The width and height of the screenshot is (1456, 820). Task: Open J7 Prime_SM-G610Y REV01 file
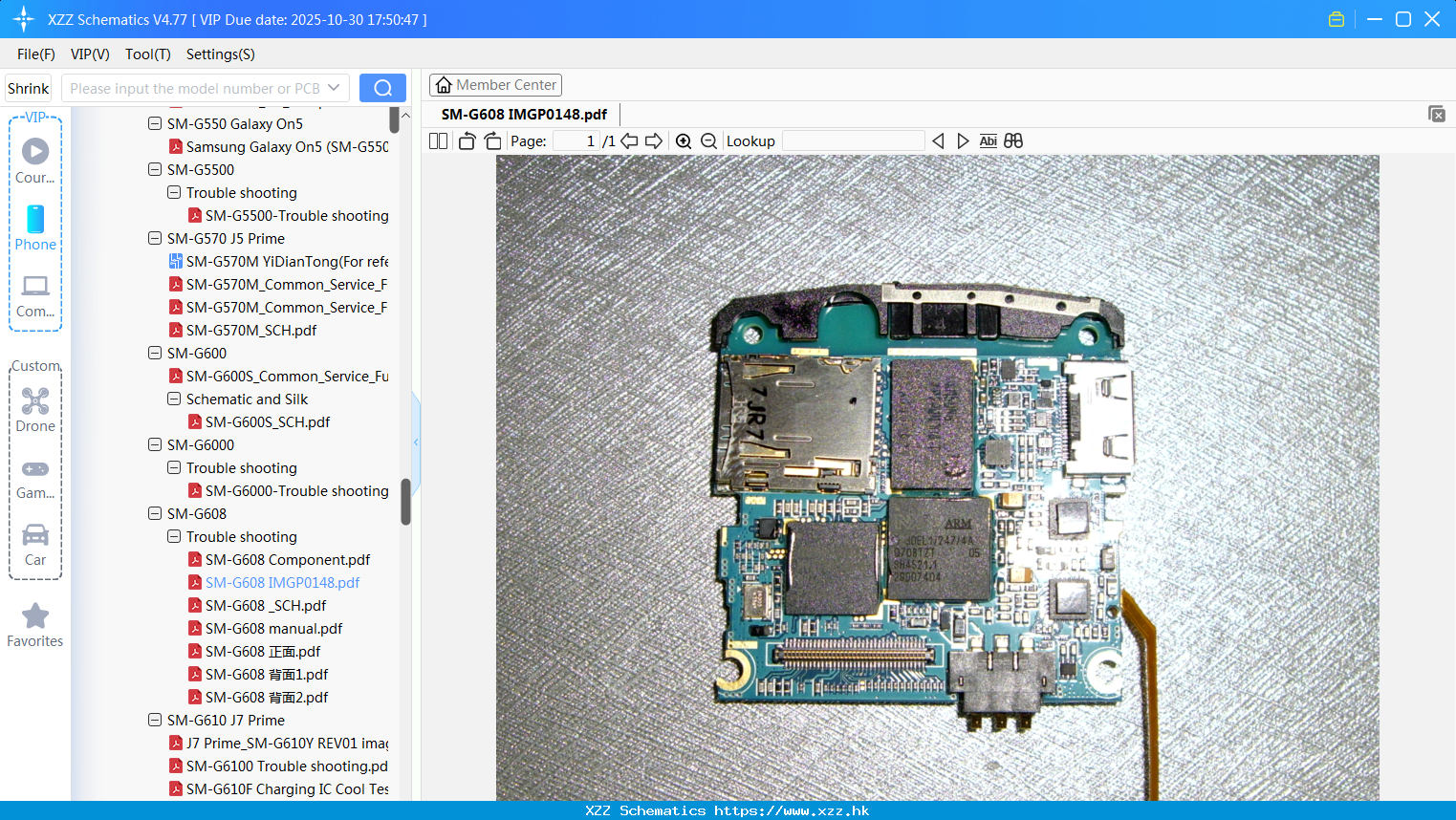[x=287, y=744]
